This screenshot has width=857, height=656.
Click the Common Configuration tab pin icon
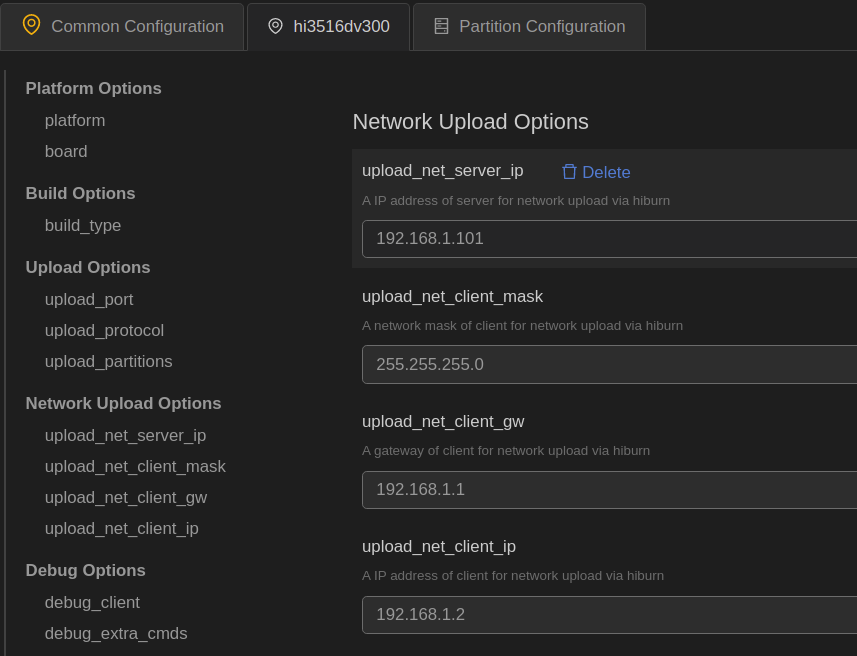(x=31, y=25)
